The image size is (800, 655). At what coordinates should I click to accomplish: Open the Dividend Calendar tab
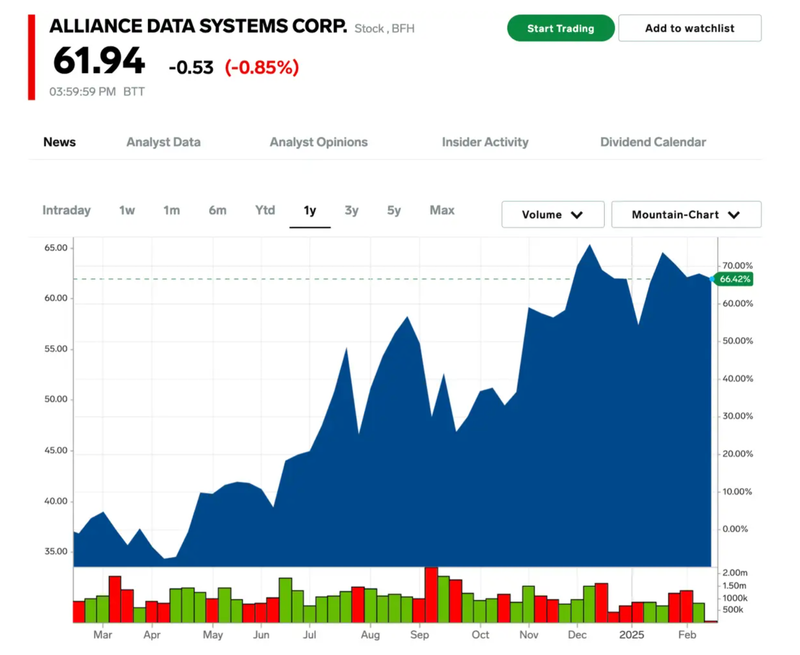pyautogui.click(x=653, y=142)
